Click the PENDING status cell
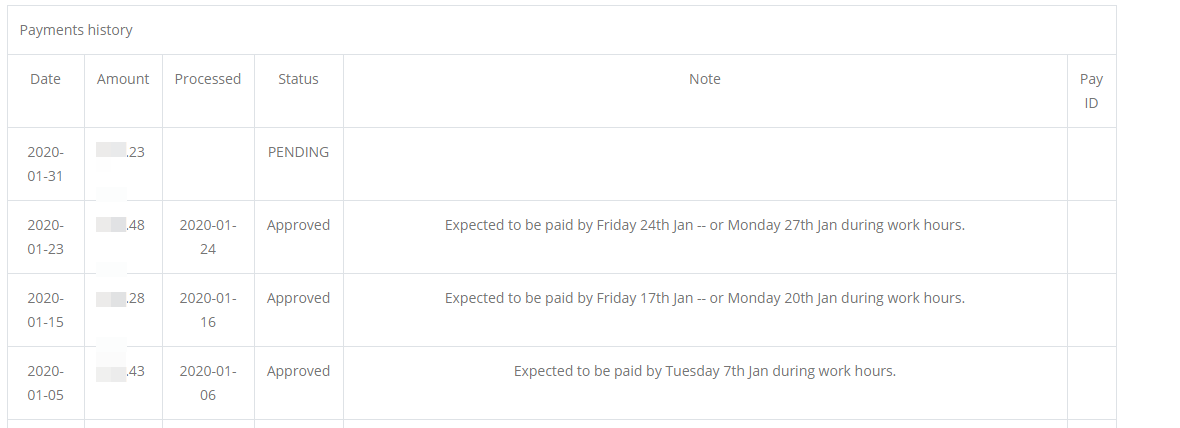Viewport: 1180px width, 428px height. (298, 152)
